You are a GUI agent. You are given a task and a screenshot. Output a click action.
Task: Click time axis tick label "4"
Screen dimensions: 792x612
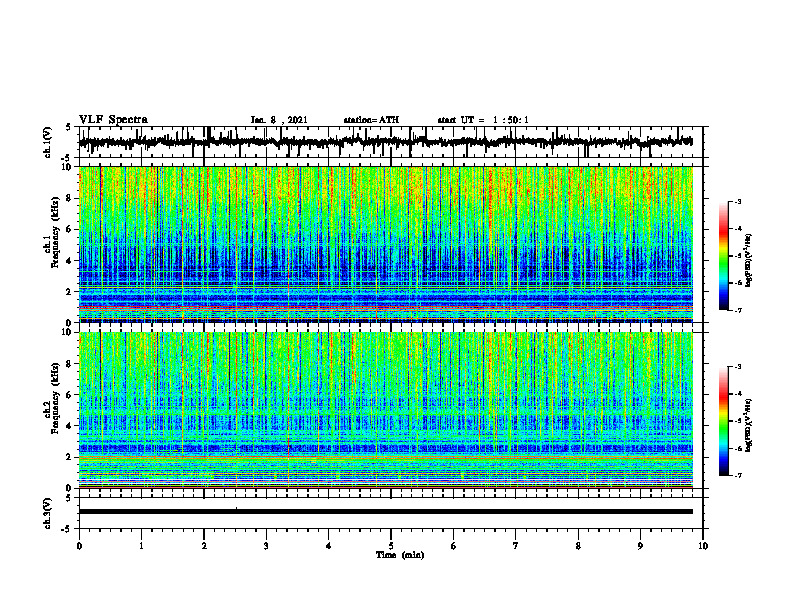coord(329,546)
